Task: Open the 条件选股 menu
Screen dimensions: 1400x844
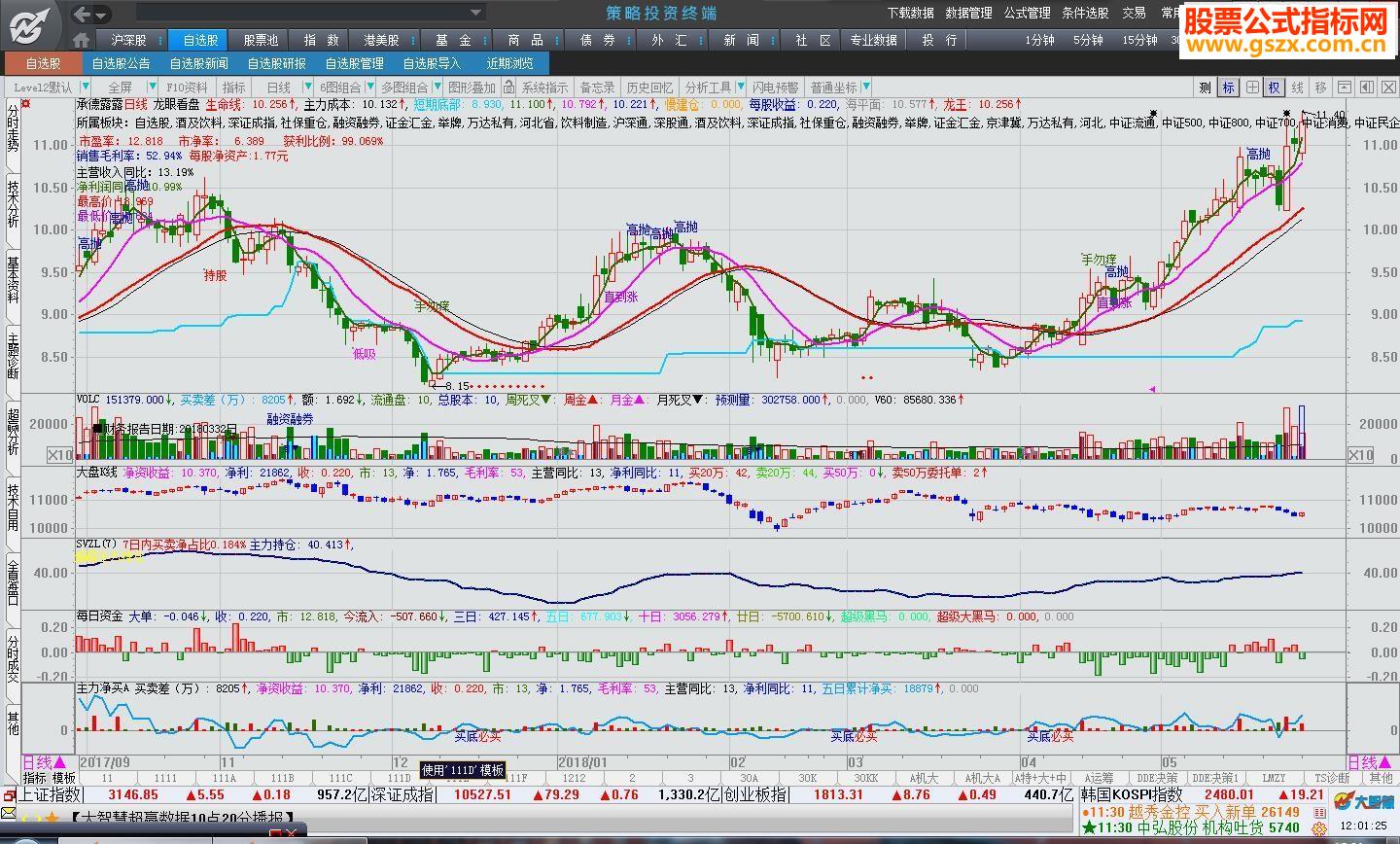Action: pos(1085,14)
